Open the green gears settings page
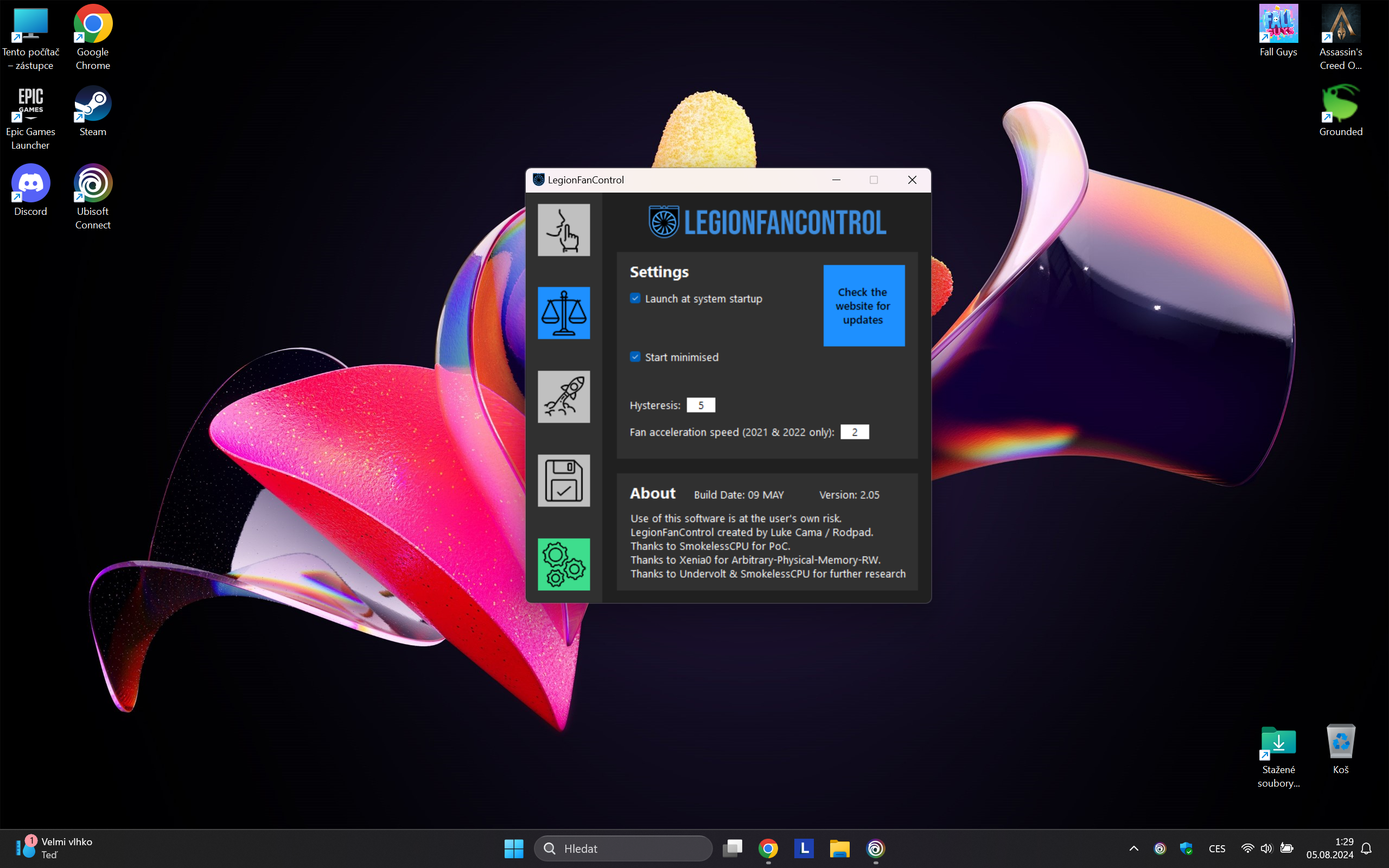1389x868 pixels. pos(564,564)
